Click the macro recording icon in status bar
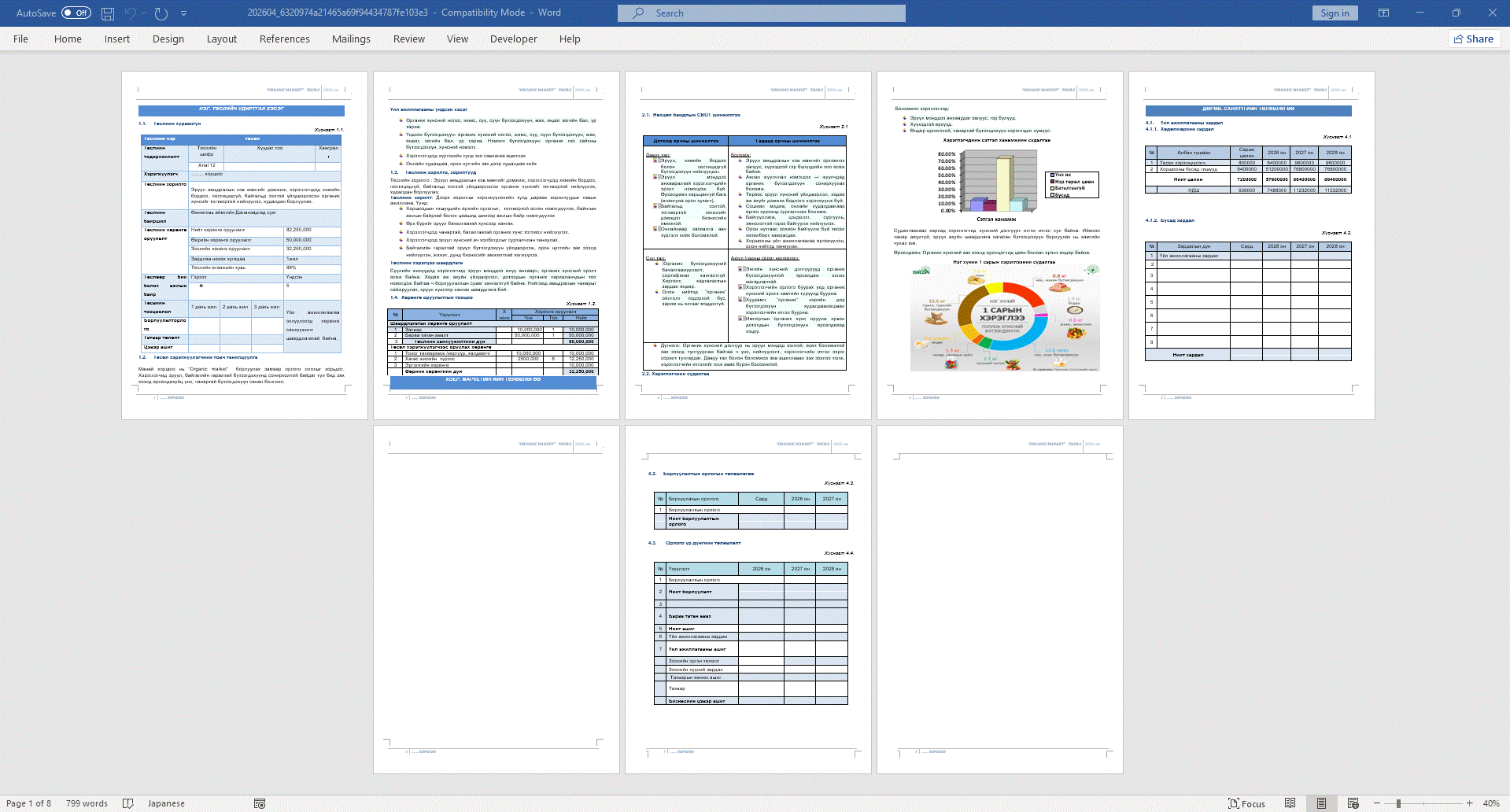1510x812 pixels. [260, 803]
